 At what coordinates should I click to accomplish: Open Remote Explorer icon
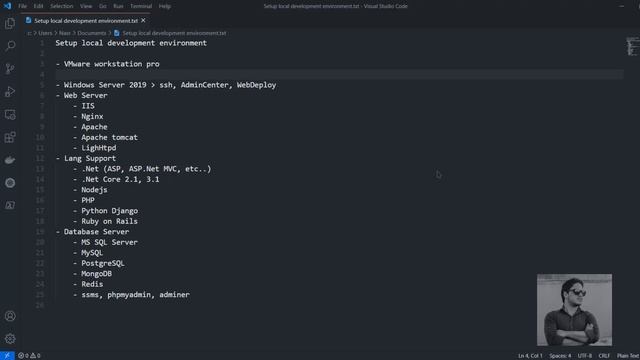[10, 115]
